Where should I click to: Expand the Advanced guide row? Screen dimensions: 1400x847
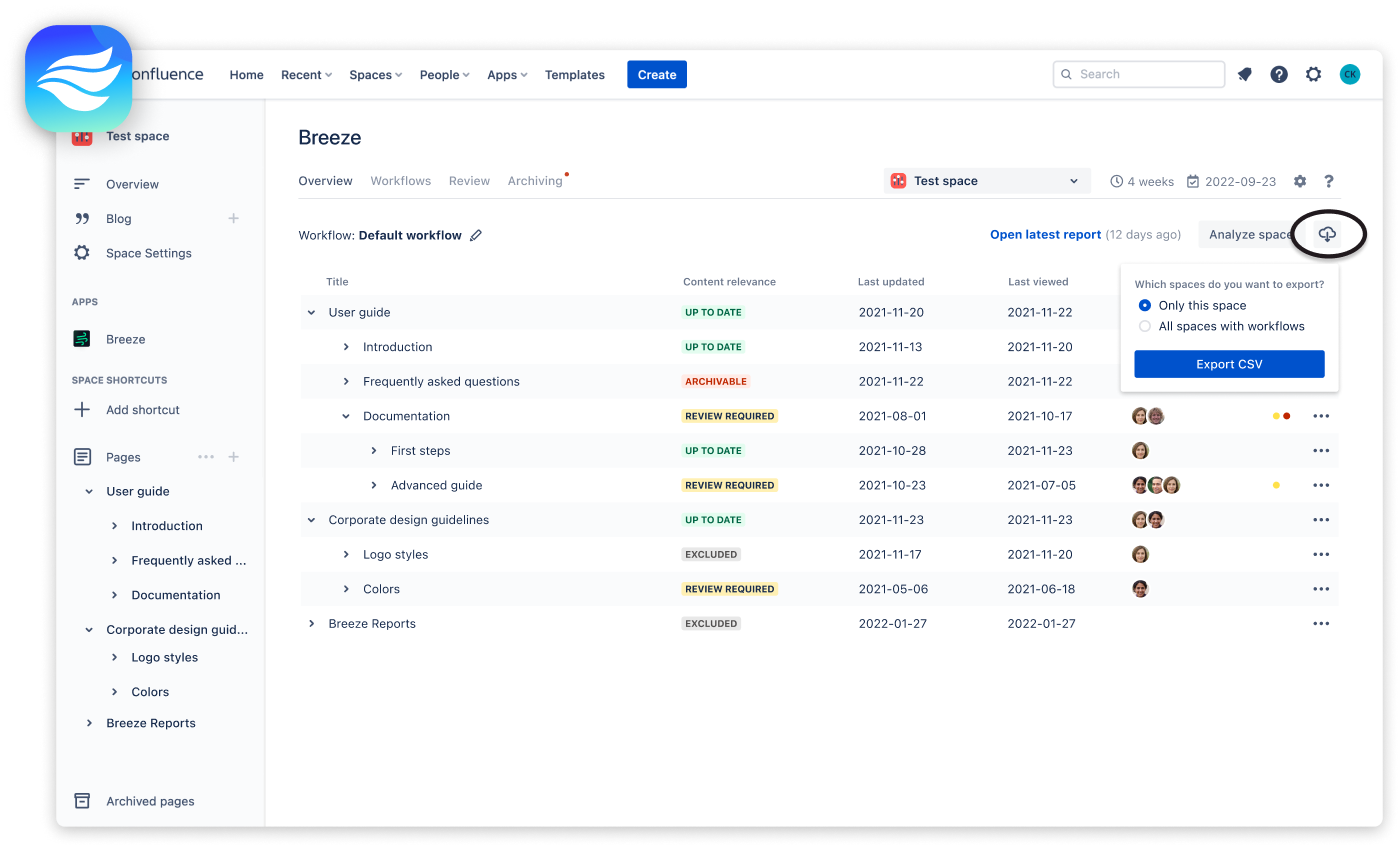pyautogui.click(x=374, y=485)
